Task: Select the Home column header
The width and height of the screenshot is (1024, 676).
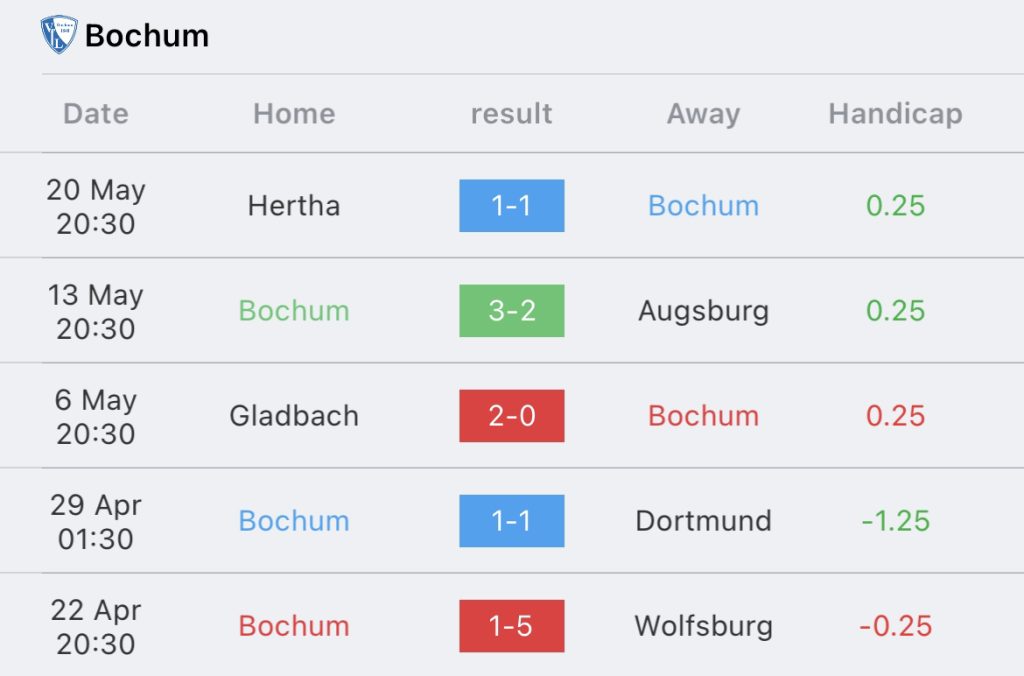Action: point(295,114)
